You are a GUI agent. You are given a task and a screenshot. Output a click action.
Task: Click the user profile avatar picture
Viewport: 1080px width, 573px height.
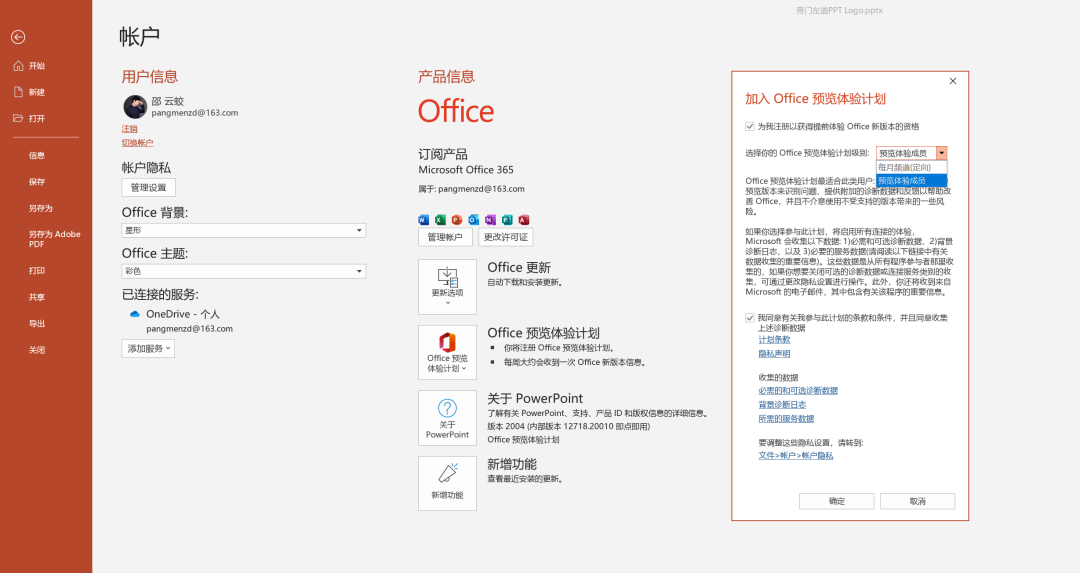135,107
